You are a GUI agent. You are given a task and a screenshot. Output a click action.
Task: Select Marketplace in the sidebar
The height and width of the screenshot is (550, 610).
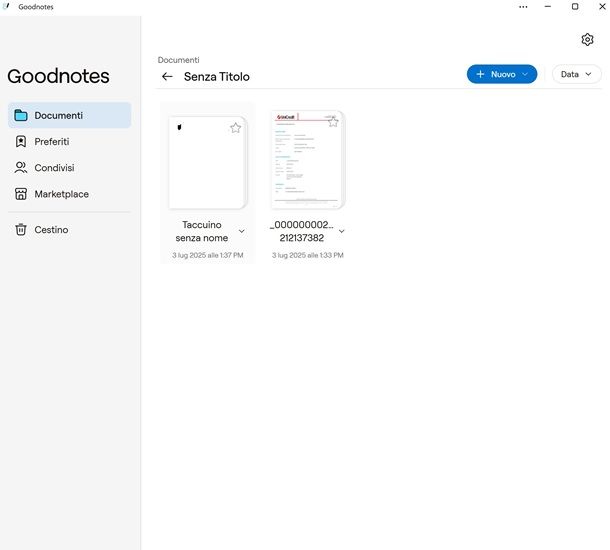tap(70, 194)
